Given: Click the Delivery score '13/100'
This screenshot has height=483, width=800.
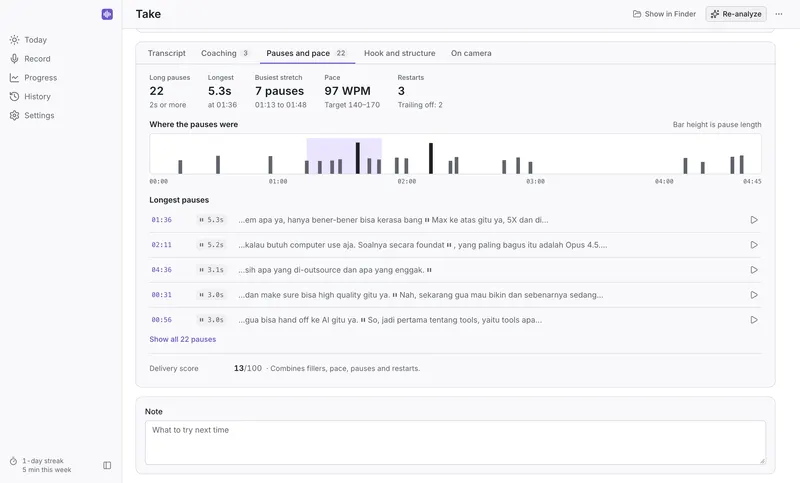Looking at the screenshot, I should click(x=247, y=368).
